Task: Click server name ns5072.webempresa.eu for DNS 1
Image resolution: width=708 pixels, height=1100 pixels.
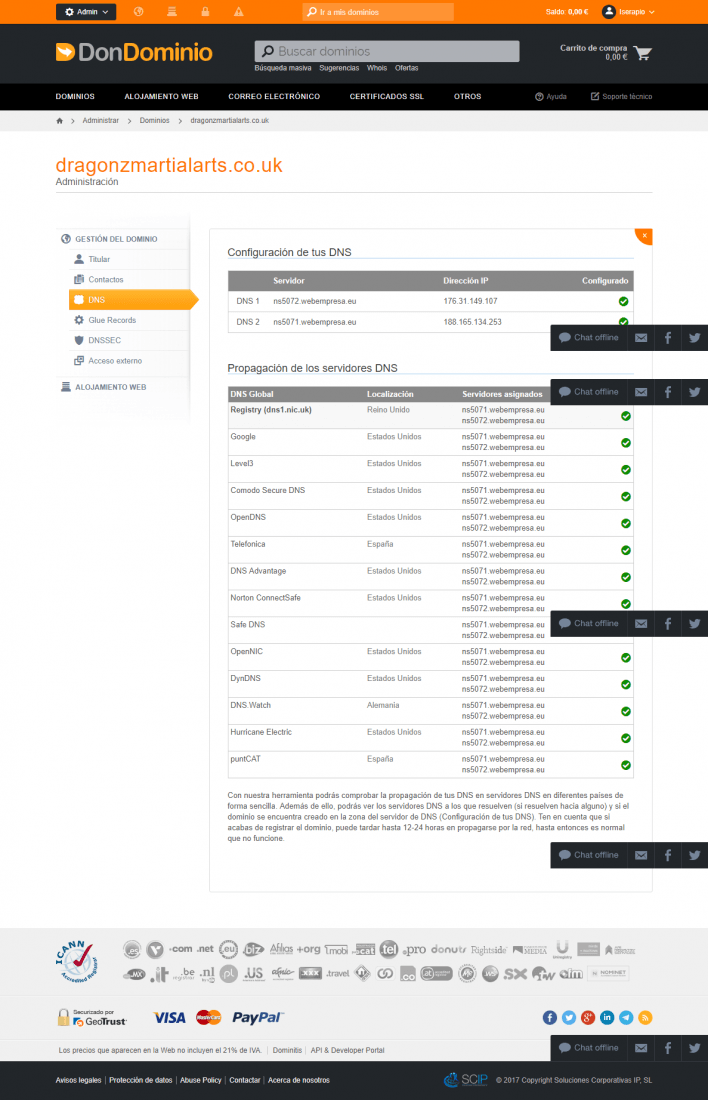Action: 314,301
